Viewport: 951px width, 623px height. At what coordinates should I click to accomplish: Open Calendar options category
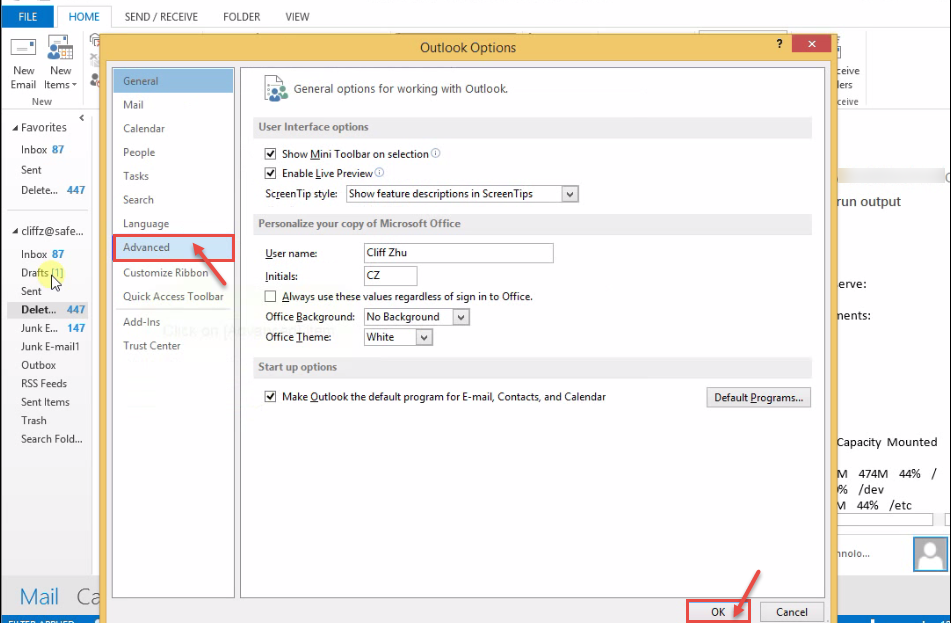tap(173, 129)
